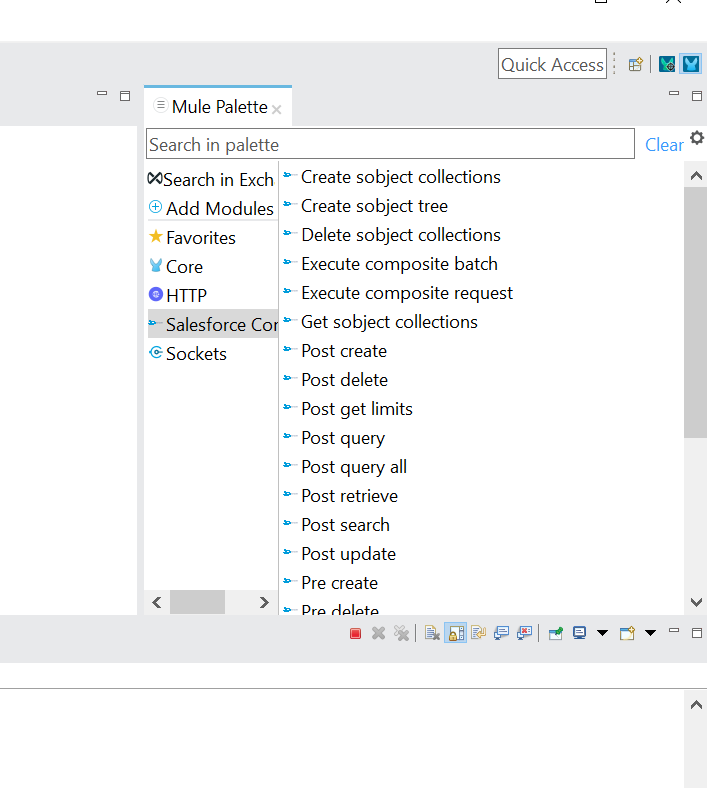
Task: Open the Display Selected Console dropdown arrow
Action: (602, 633)
